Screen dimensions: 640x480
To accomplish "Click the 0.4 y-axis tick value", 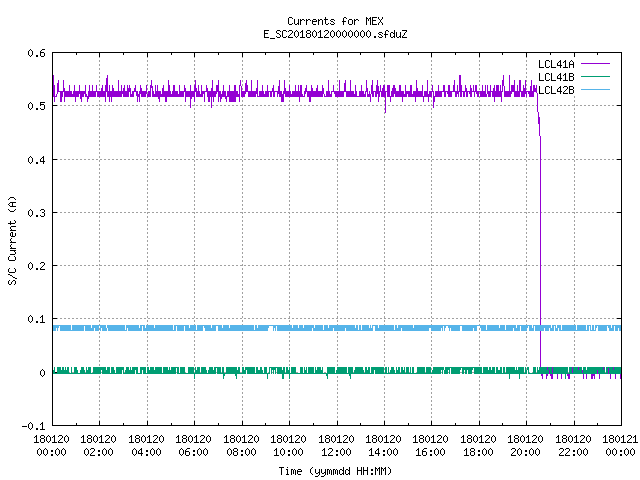I will [36, 160].
